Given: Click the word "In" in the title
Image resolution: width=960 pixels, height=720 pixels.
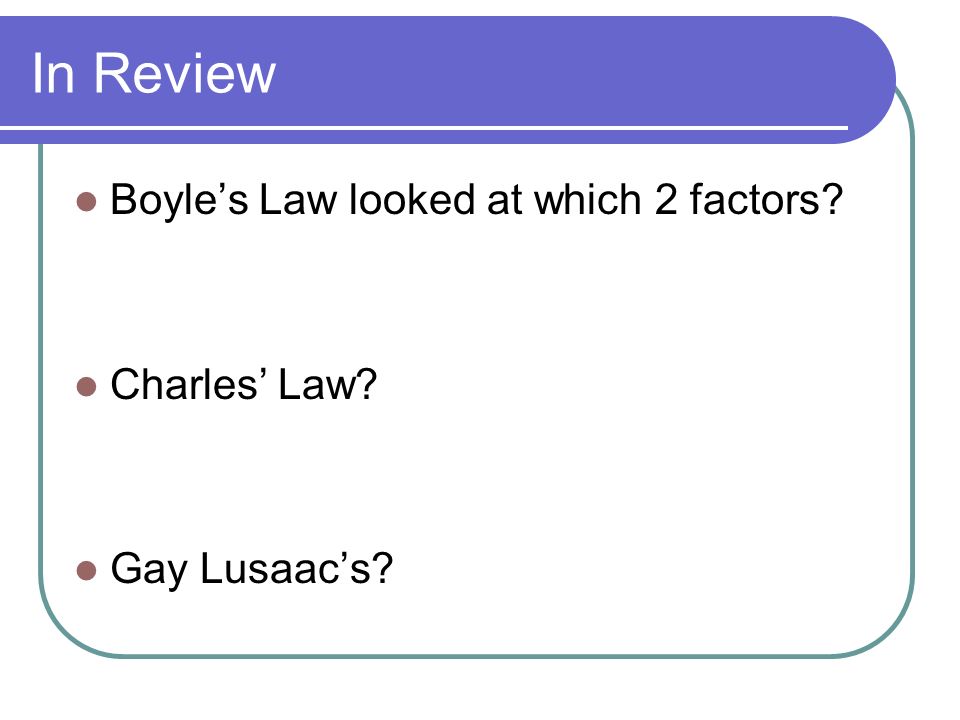Looking at the screenshot, I should click(x=53, y=73).
